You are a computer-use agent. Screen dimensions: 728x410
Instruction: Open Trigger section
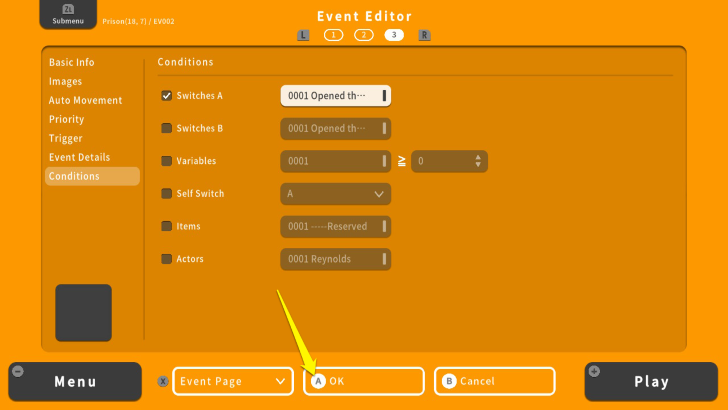(x=65, y=138)
